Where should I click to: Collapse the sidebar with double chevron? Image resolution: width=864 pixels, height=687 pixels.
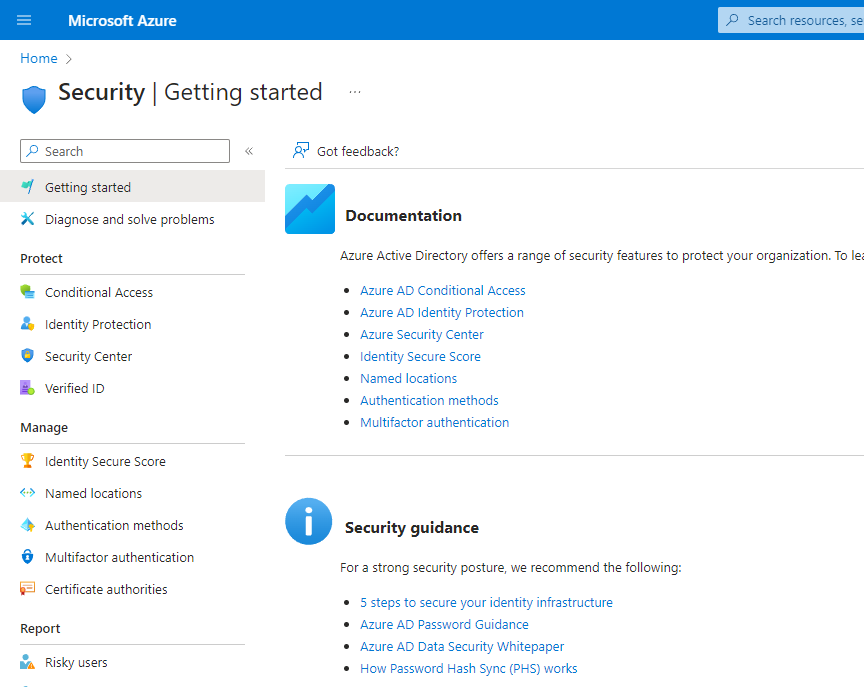click(x=249, y=151)
